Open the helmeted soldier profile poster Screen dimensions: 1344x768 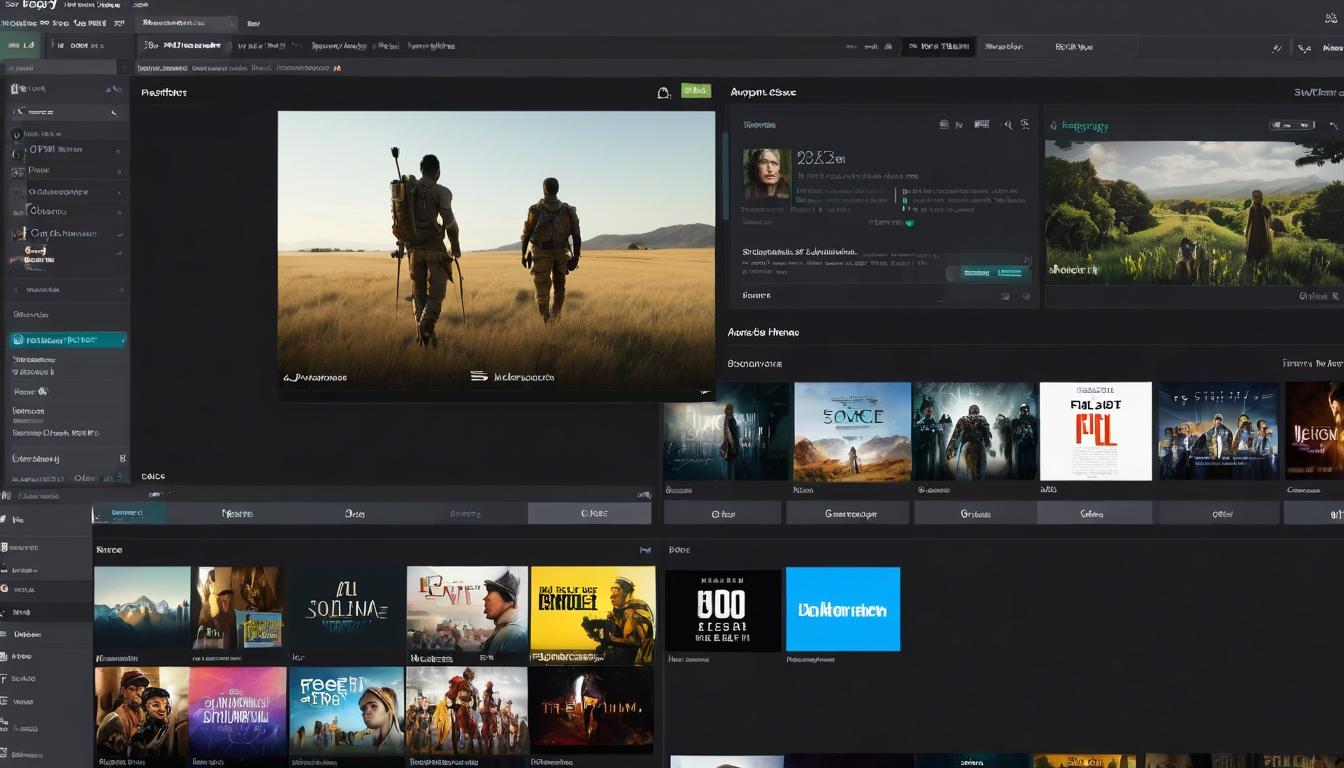(467, 609)
